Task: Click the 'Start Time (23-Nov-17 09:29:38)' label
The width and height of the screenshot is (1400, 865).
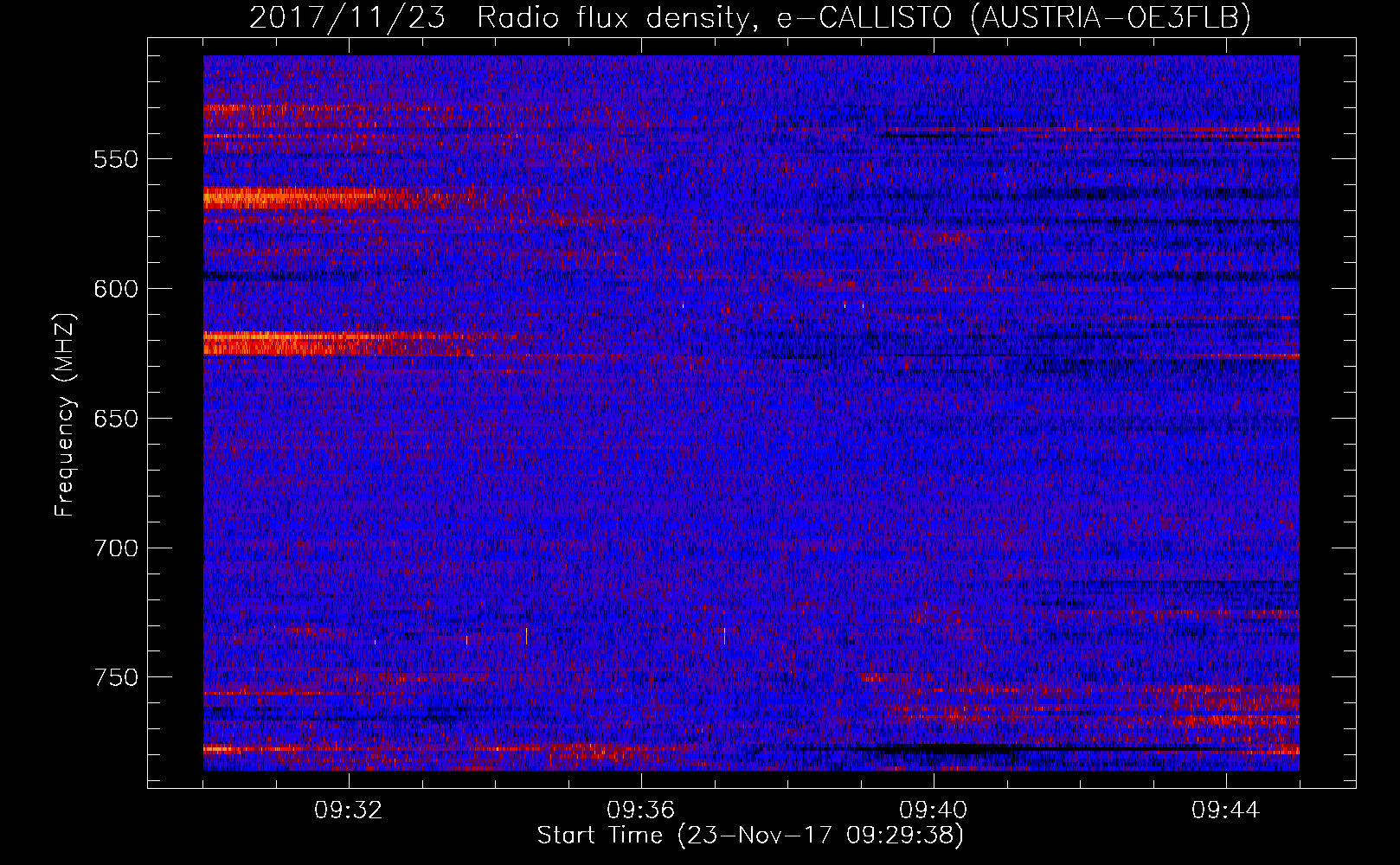Action: click(750, 836)
